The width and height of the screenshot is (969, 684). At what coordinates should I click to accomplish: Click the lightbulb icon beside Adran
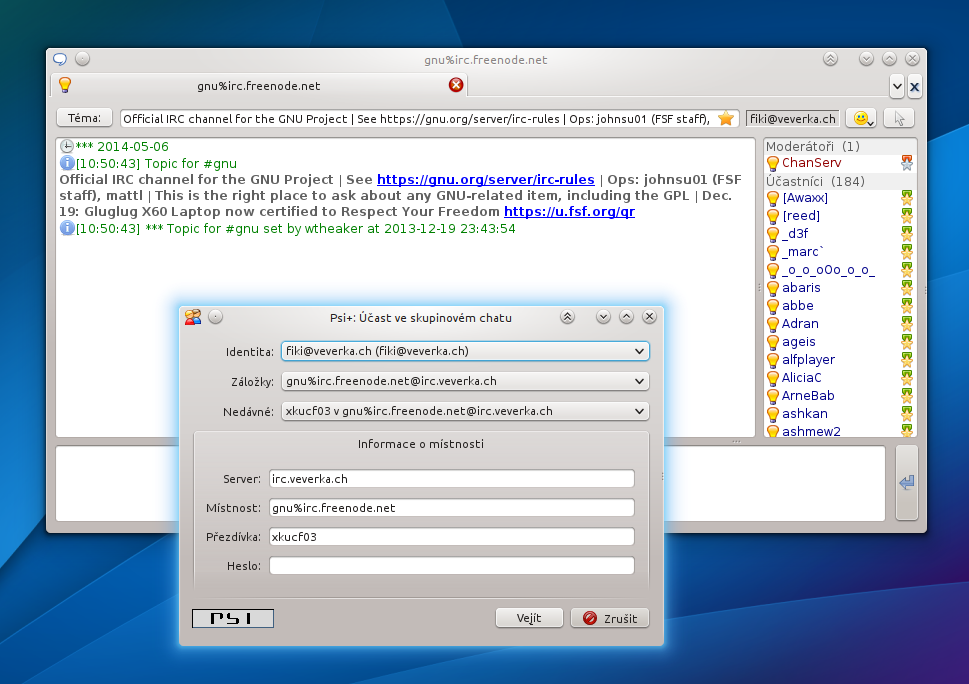772,324
